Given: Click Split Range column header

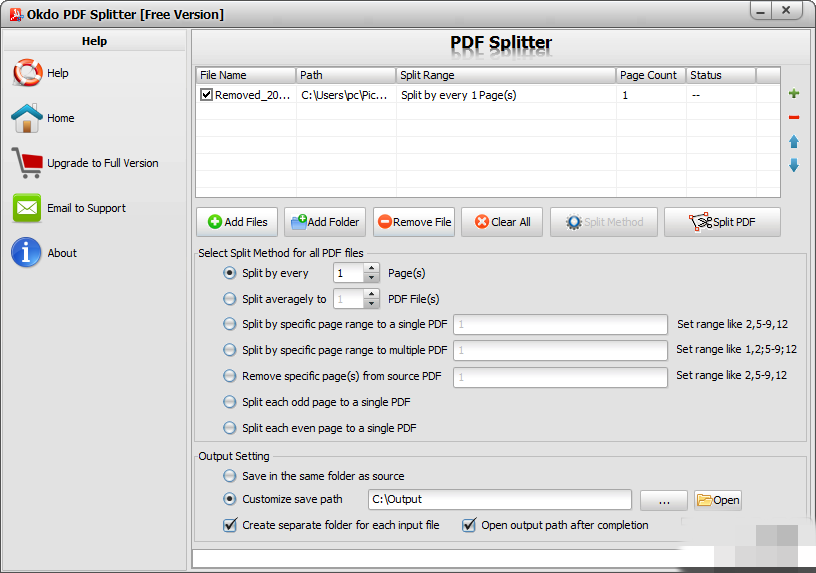Looking at the screenshot, I should (506, 75).
